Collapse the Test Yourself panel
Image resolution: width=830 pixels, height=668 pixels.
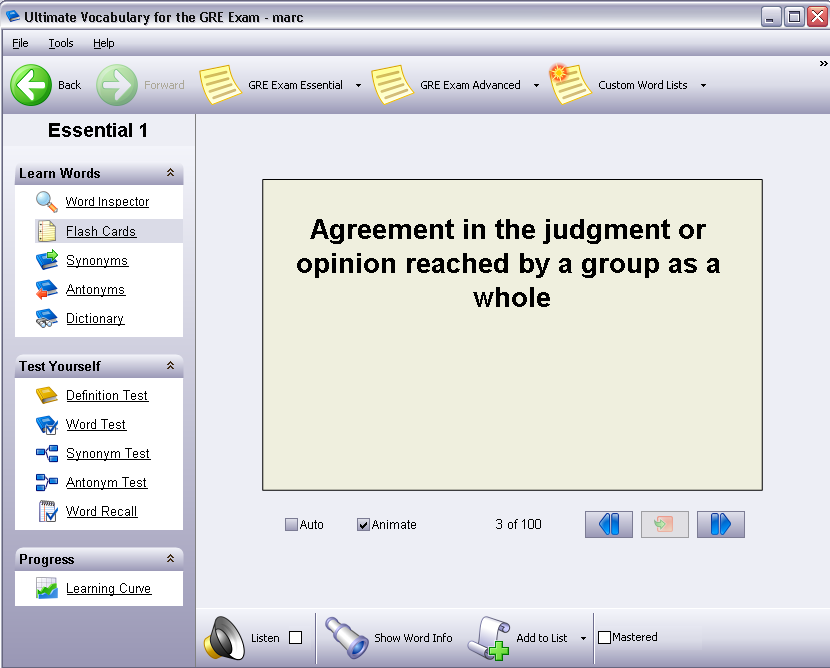point(170,366)
